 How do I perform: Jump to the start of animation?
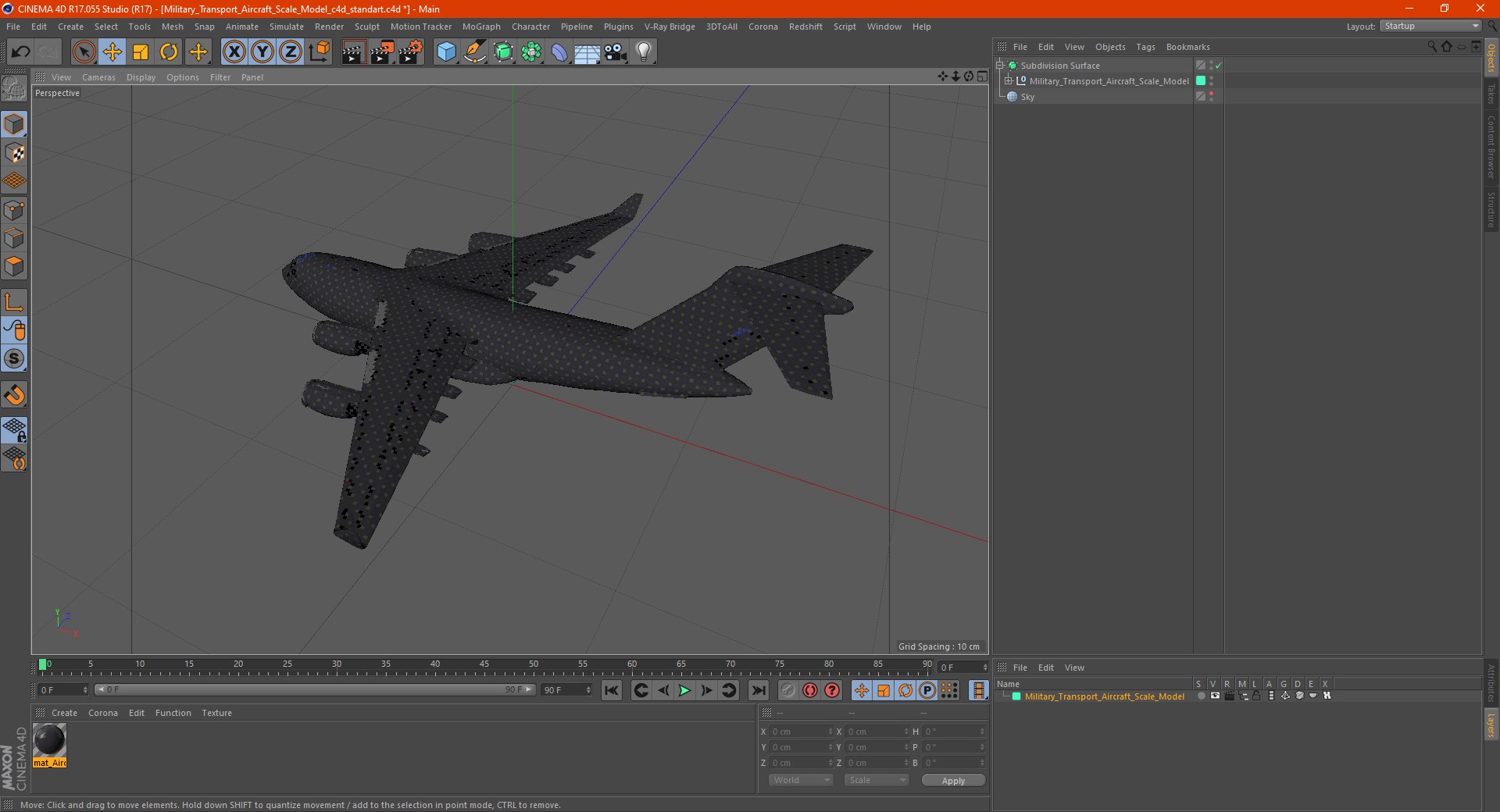[x=612, y=690]
